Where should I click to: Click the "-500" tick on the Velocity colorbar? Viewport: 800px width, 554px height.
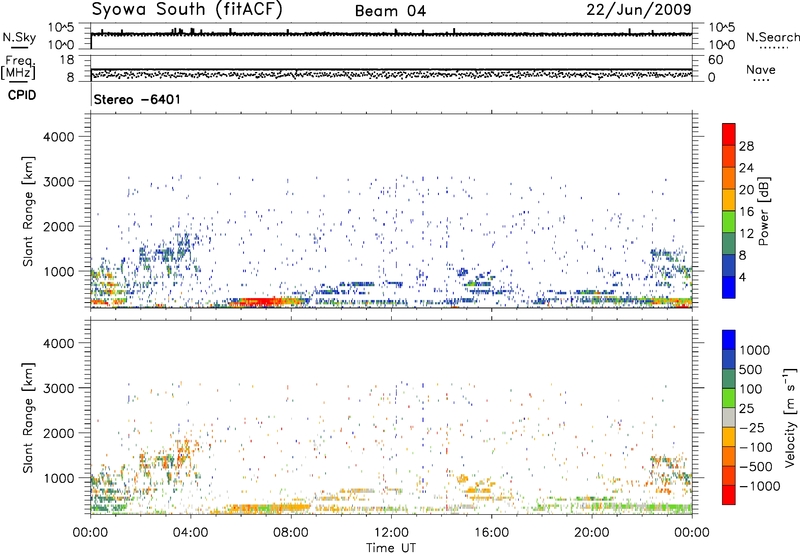[x=755, y=466]
